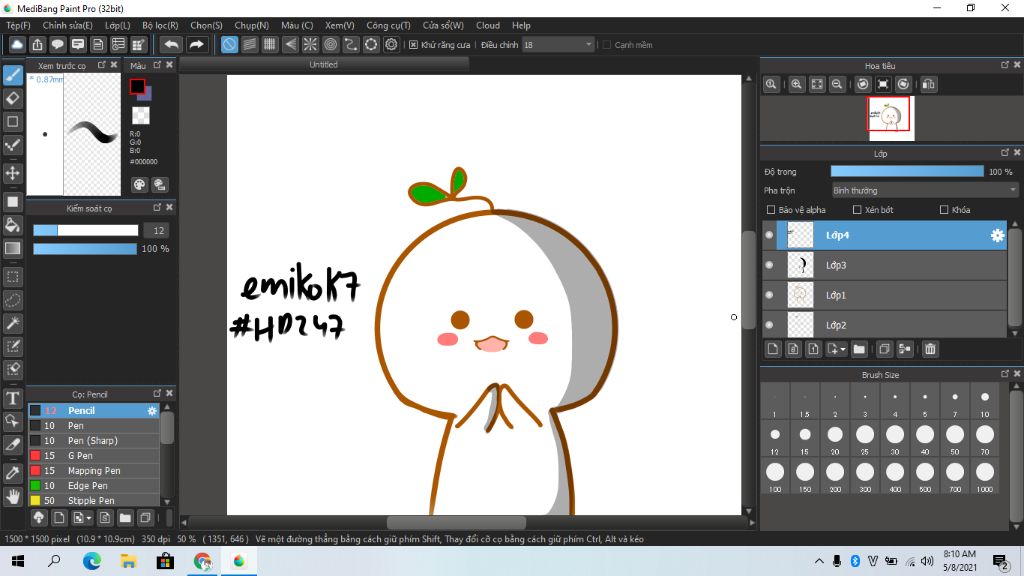
Task: Select layer Lớp3 in layers panel
Action: (892, 265)
